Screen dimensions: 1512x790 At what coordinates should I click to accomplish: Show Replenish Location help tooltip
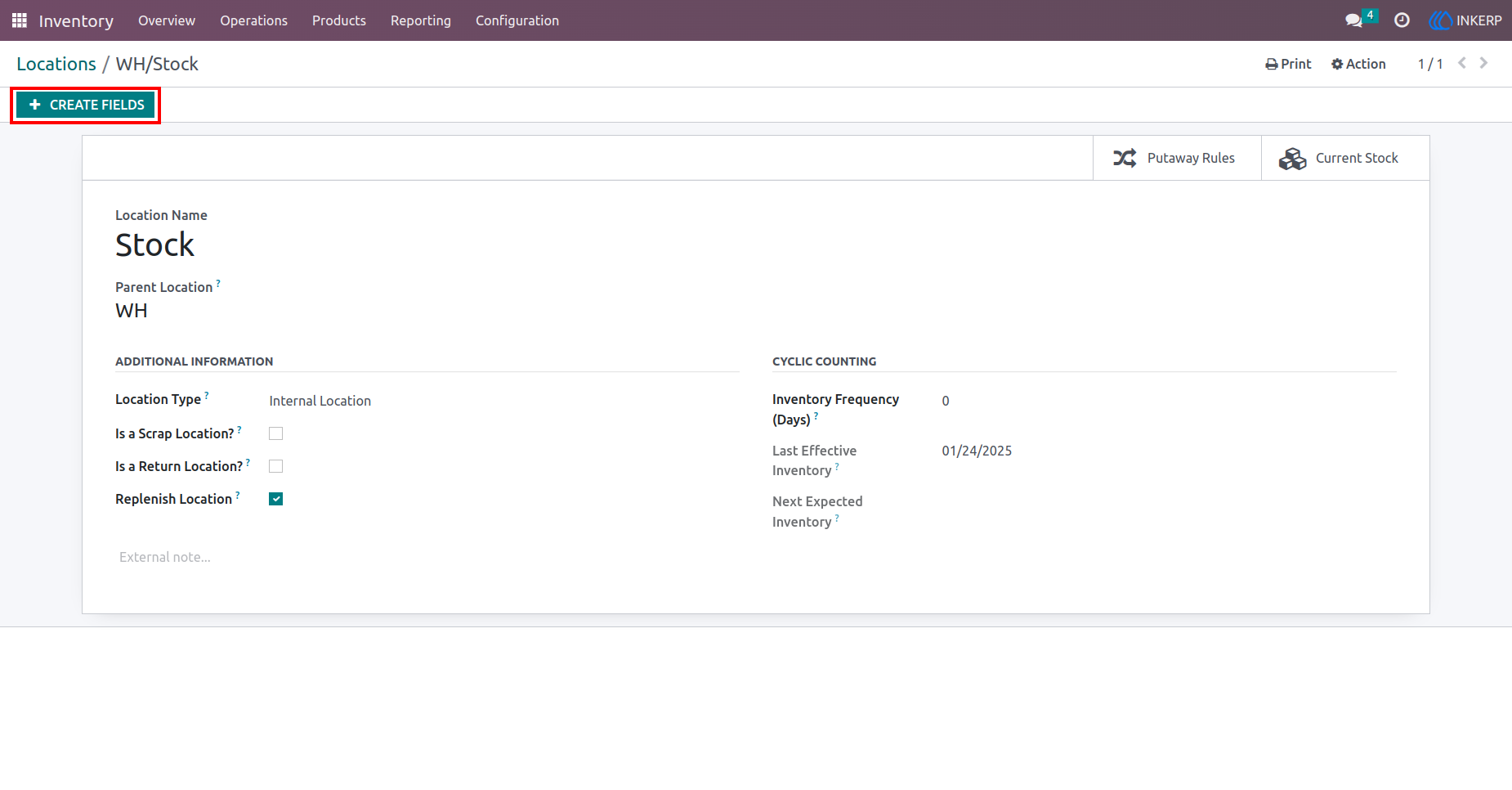tap(238, 495)
